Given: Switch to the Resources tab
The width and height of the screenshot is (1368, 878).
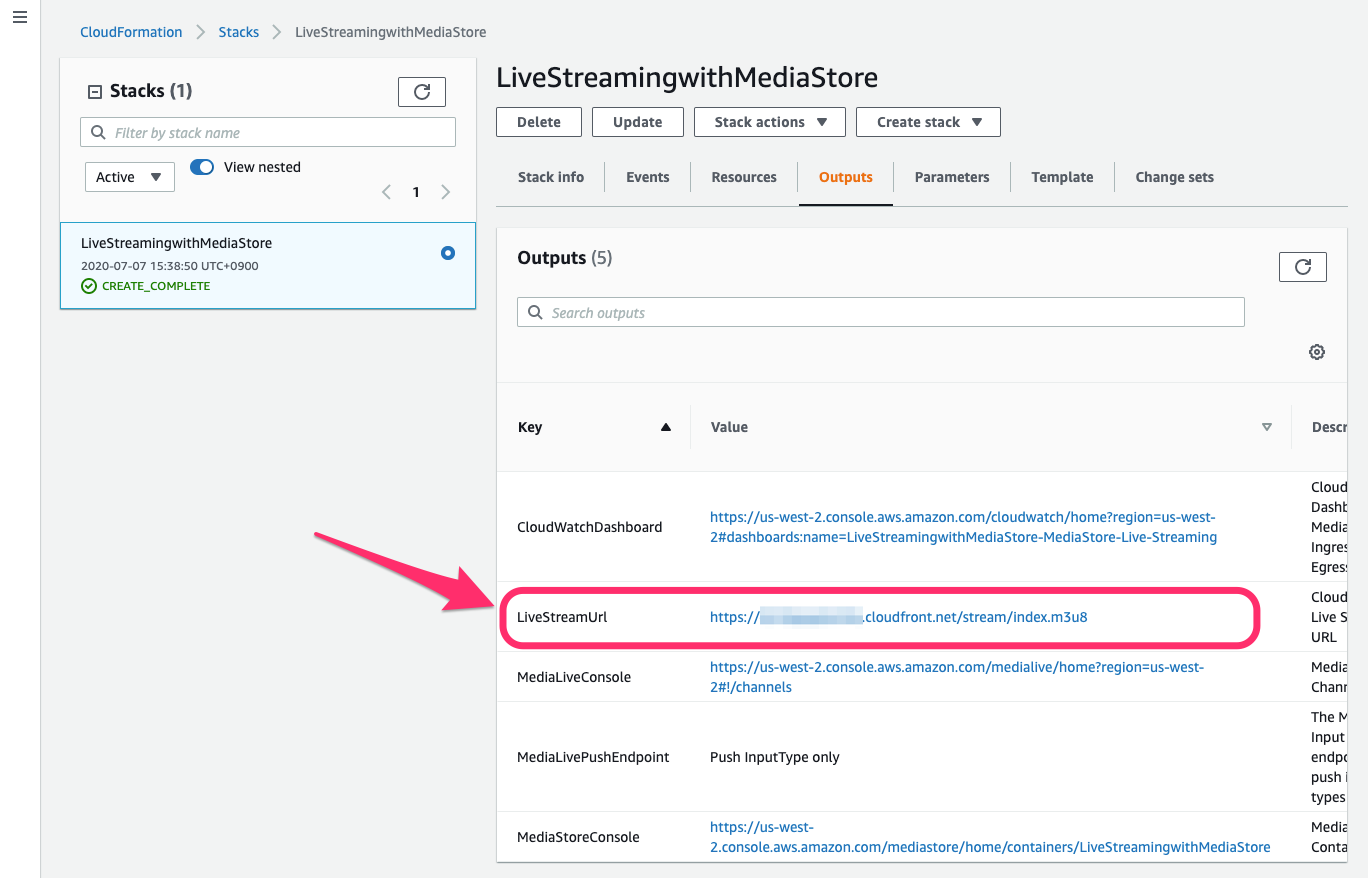Looking at the screenshot, I should [x=744, y=177].
